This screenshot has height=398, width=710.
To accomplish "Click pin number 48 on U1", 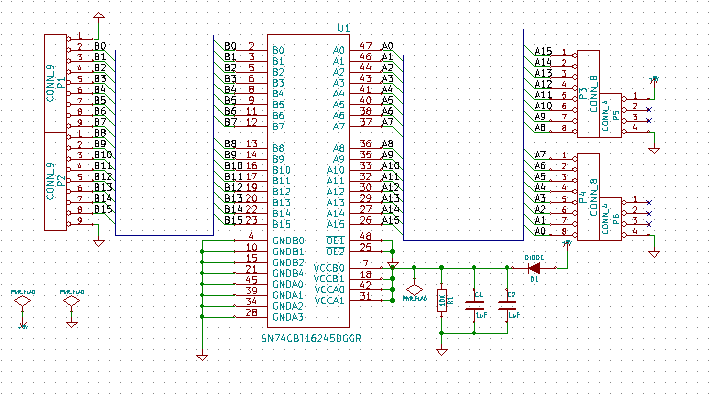I will (365, 236).
